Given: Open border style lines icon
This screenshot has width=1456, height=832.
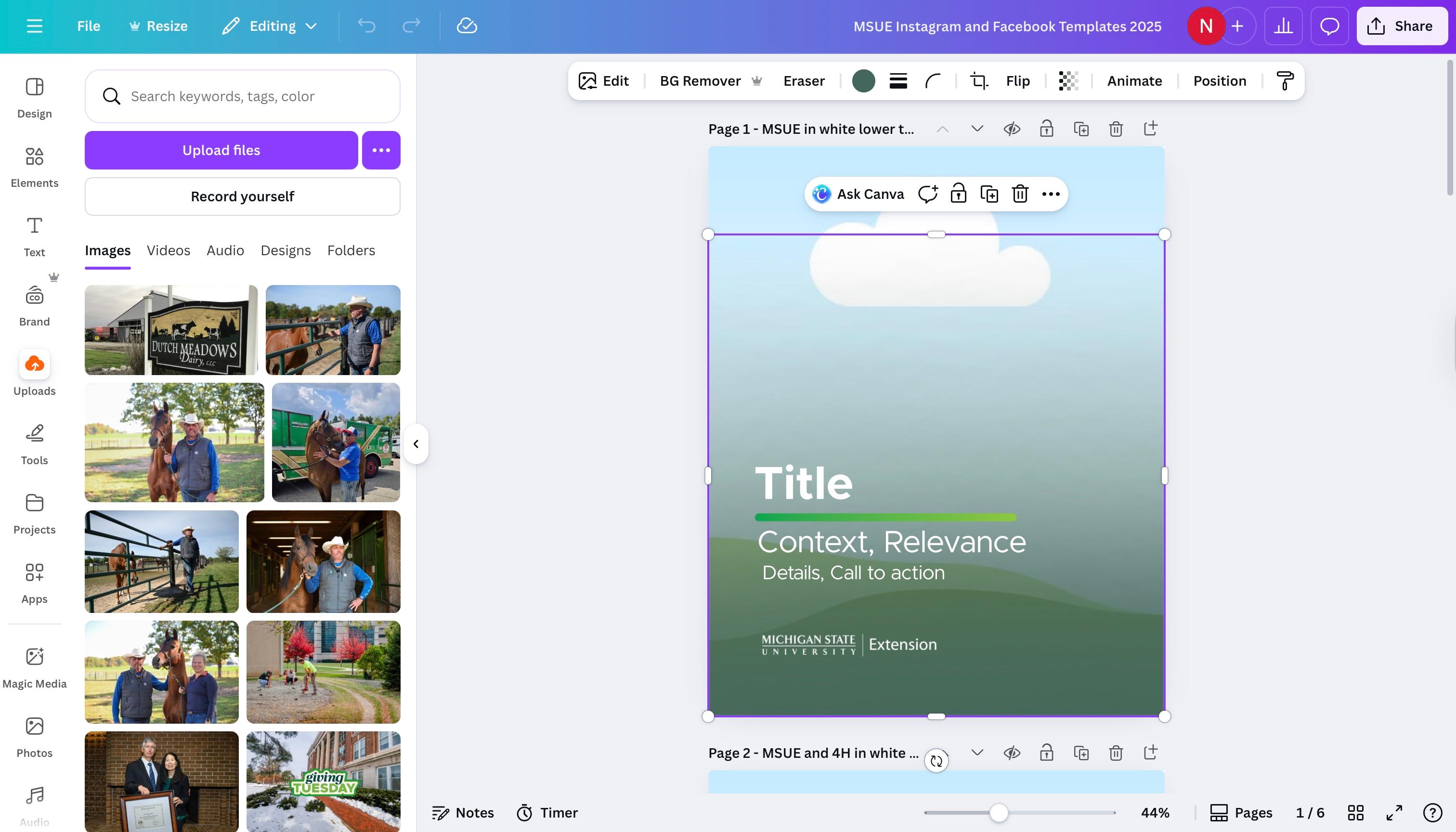Looking at the screenshot, I should pos(897,81).
